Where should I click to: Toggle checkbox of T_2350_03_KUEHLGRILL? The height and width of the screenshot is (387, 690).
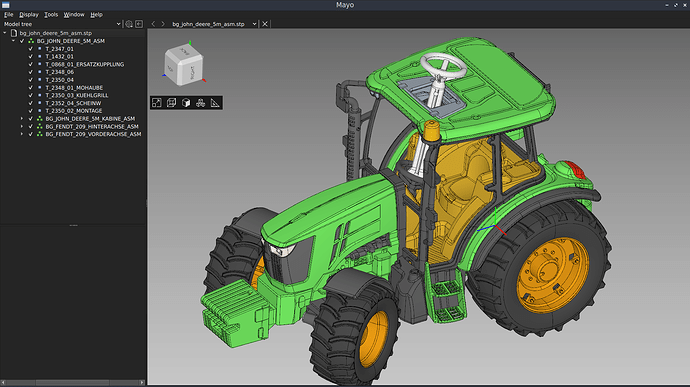[31, 95]
